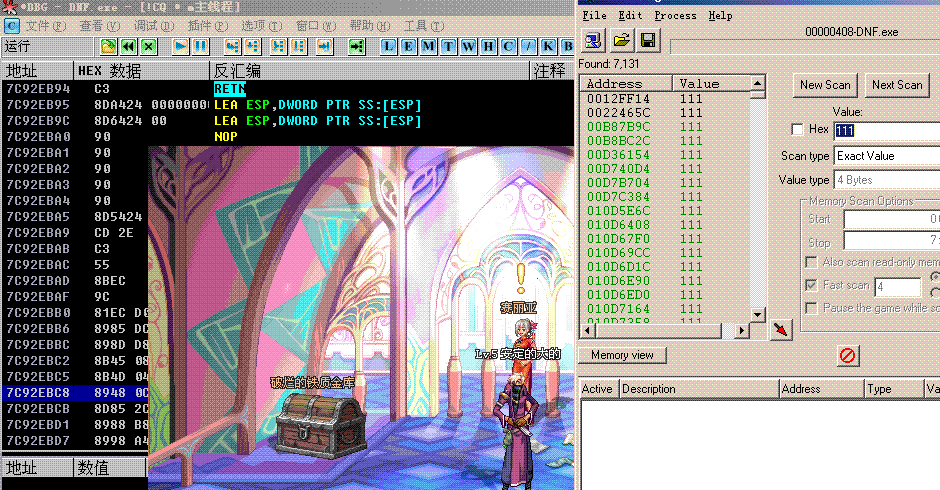Click the Trace over icon
940x490 pixels.
[299, 47]
